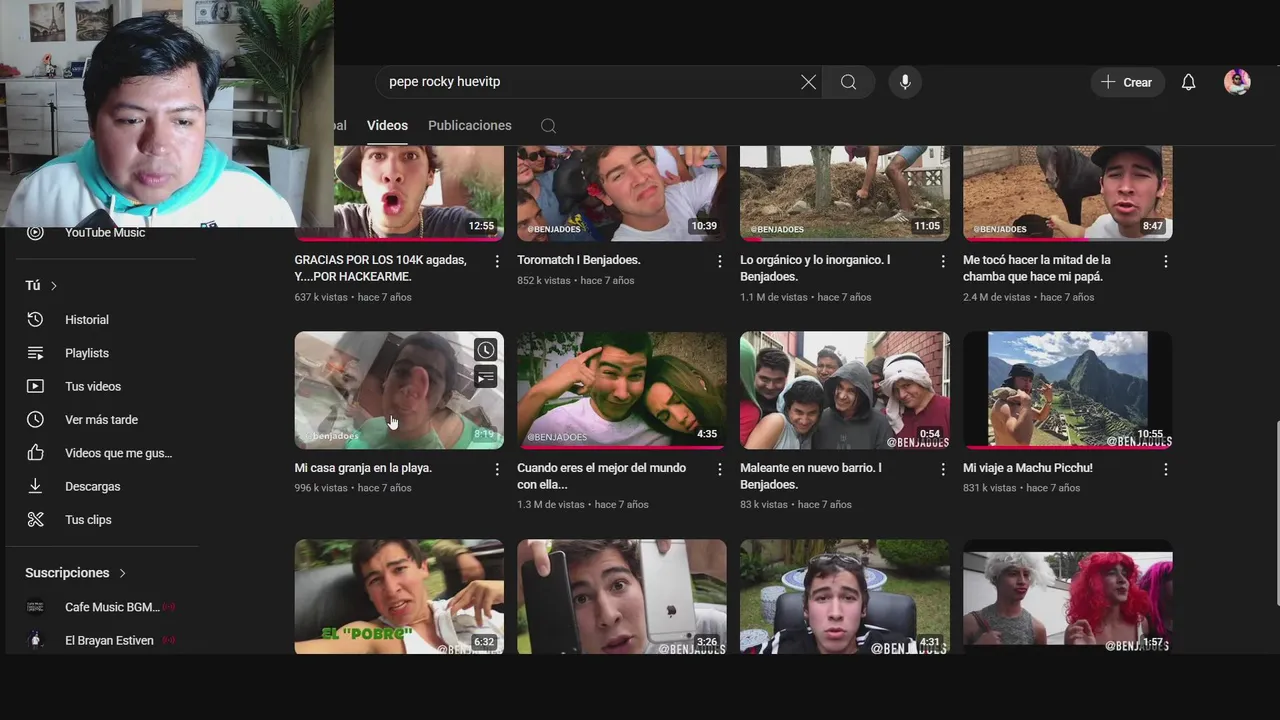Open YouTube Music in the sidebar

pos(105,232)
